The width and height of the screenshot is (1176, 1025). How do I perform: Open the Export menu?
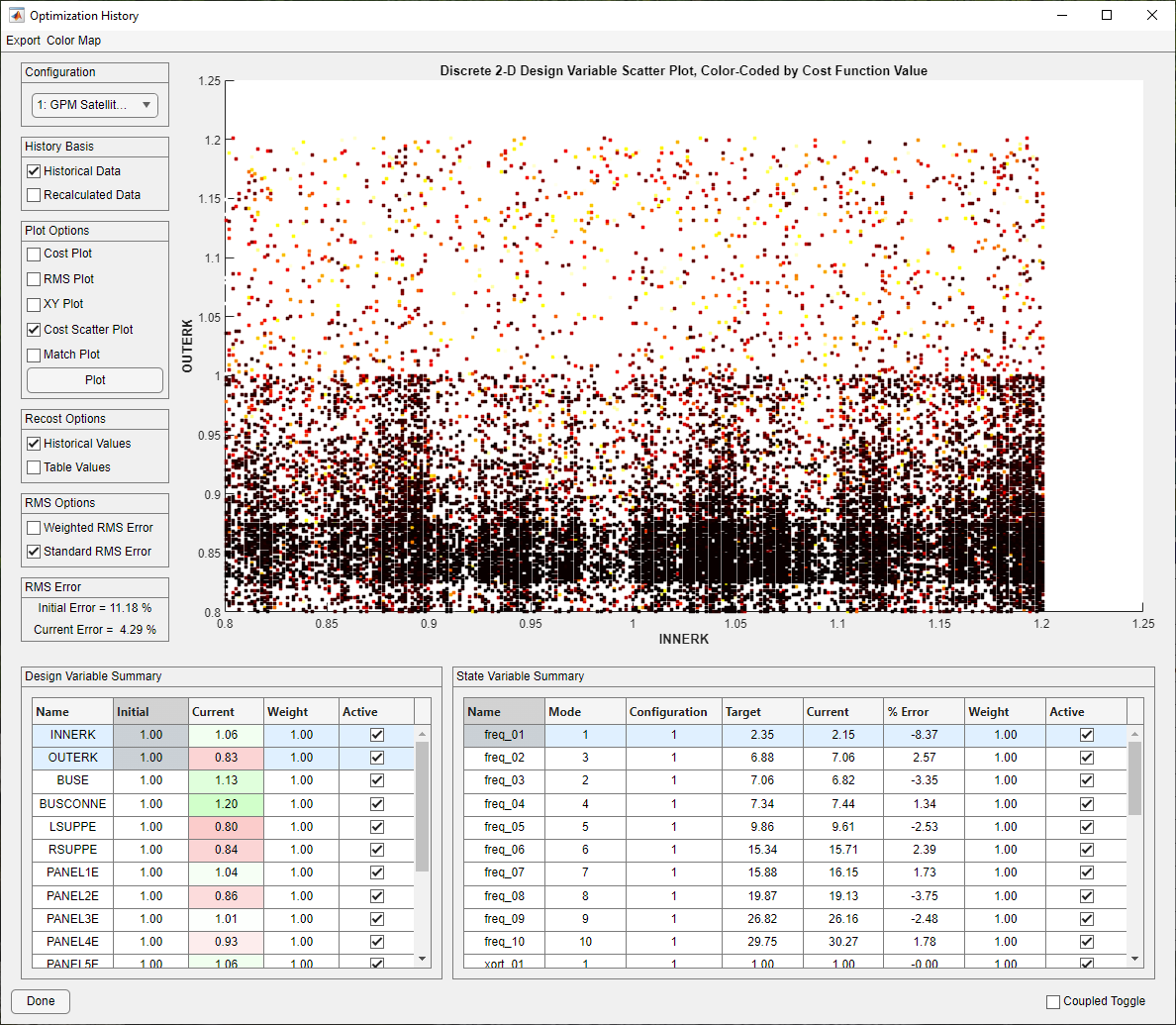[23, 41]
